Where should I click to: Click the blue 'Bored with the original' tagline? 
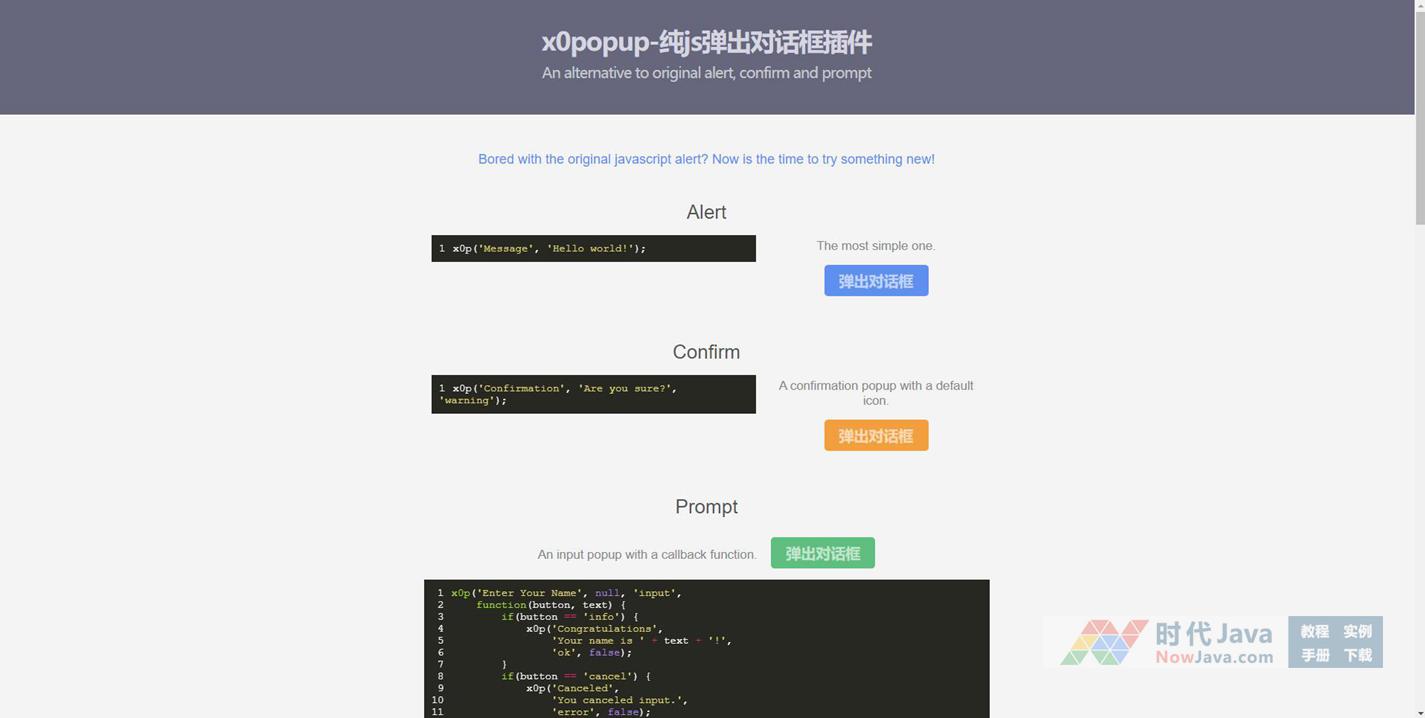pyautogui.click(x=706, y=159)
